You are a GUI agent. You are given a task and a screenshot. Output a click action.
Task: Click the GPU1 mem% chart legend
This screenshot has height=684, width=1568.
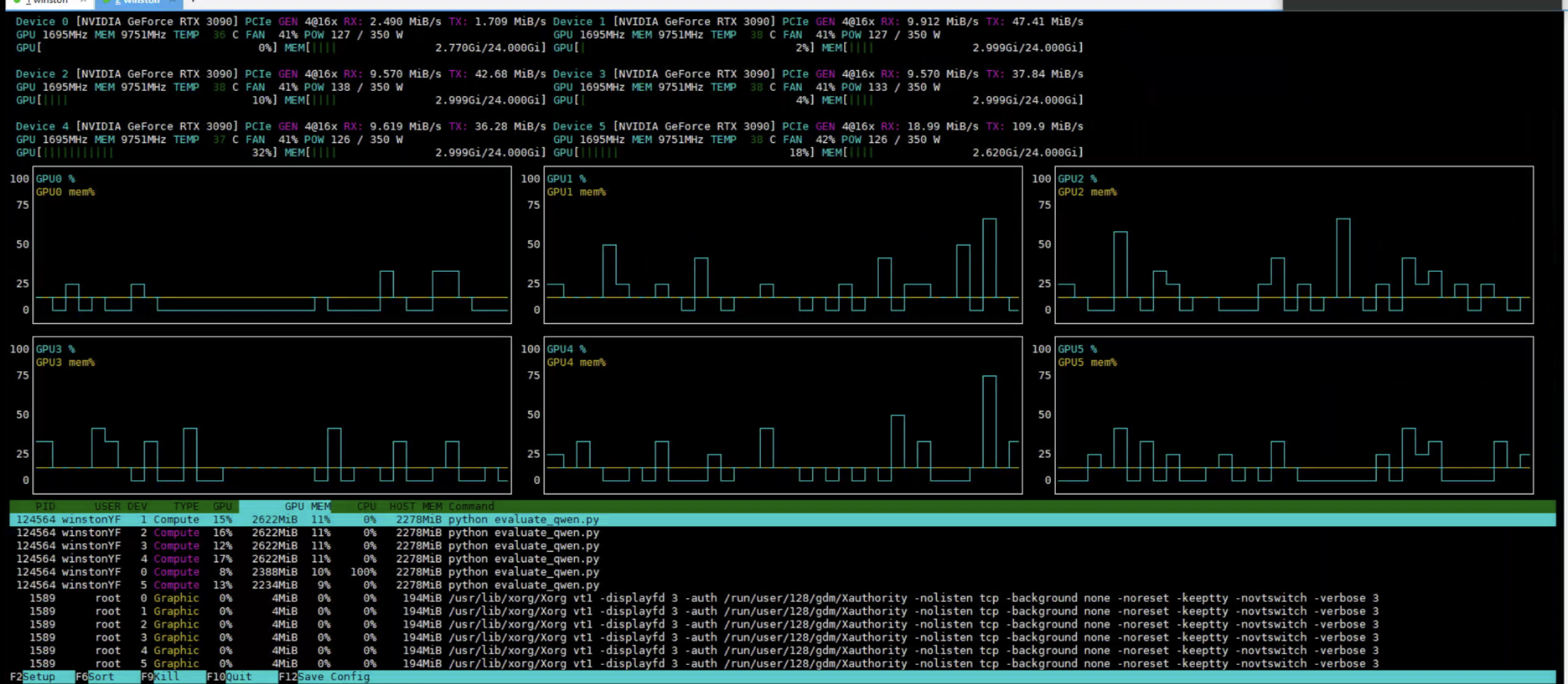point(576,191)
